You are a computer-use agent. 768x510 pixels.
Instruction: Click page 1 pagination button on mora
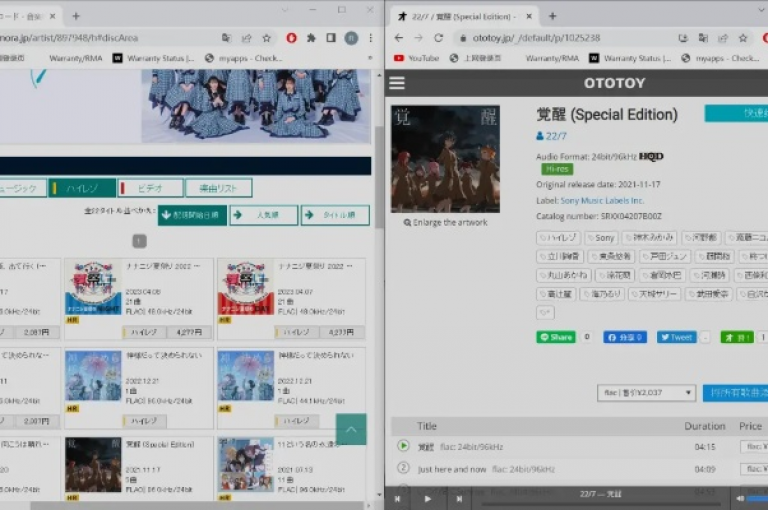139,241
